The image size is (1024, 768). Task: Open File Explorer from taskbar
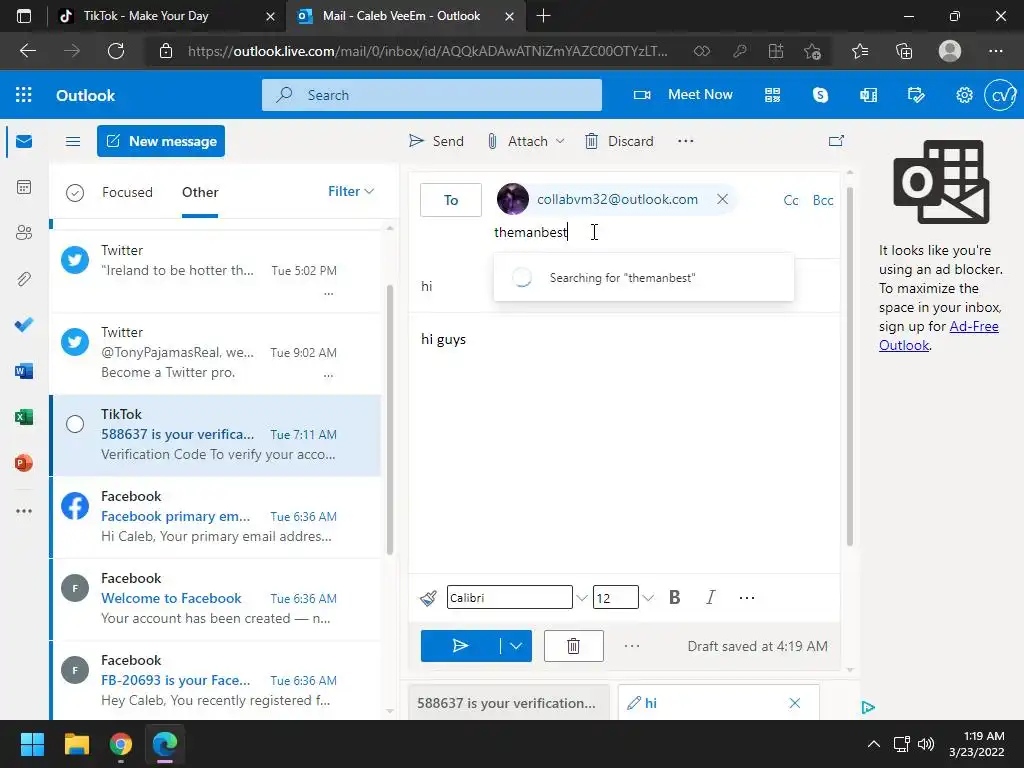tap(76, 744)
